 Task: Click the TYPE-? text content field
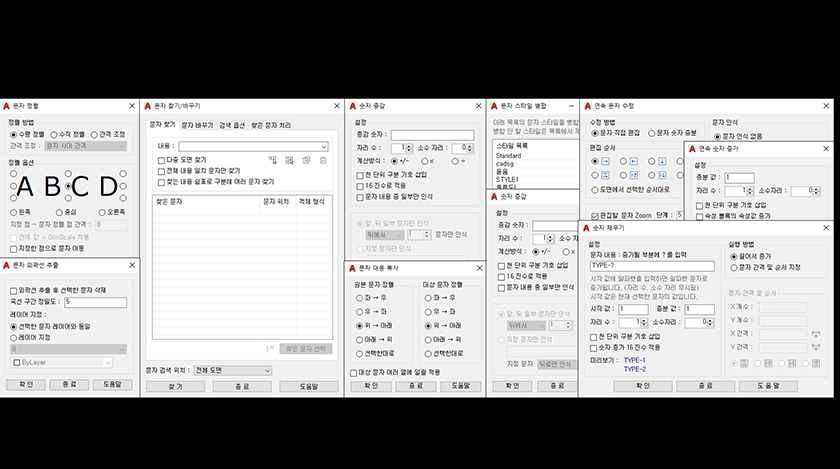652,266
